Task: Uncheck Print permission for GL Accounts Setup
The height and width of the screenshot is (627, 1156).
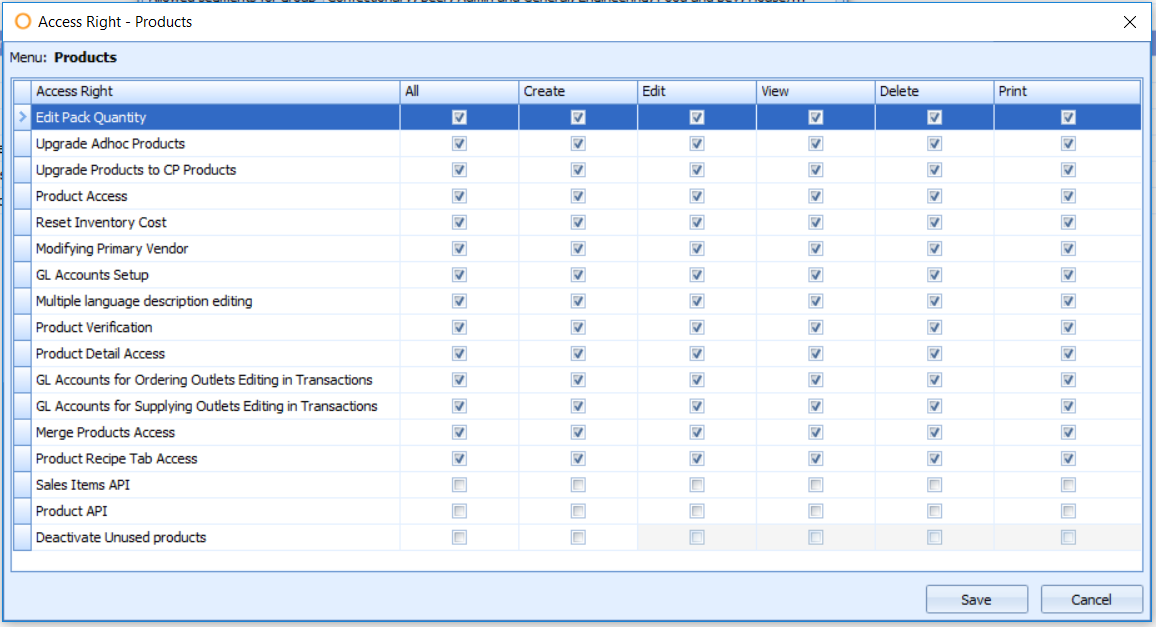Action: (x=1068, y=274)
